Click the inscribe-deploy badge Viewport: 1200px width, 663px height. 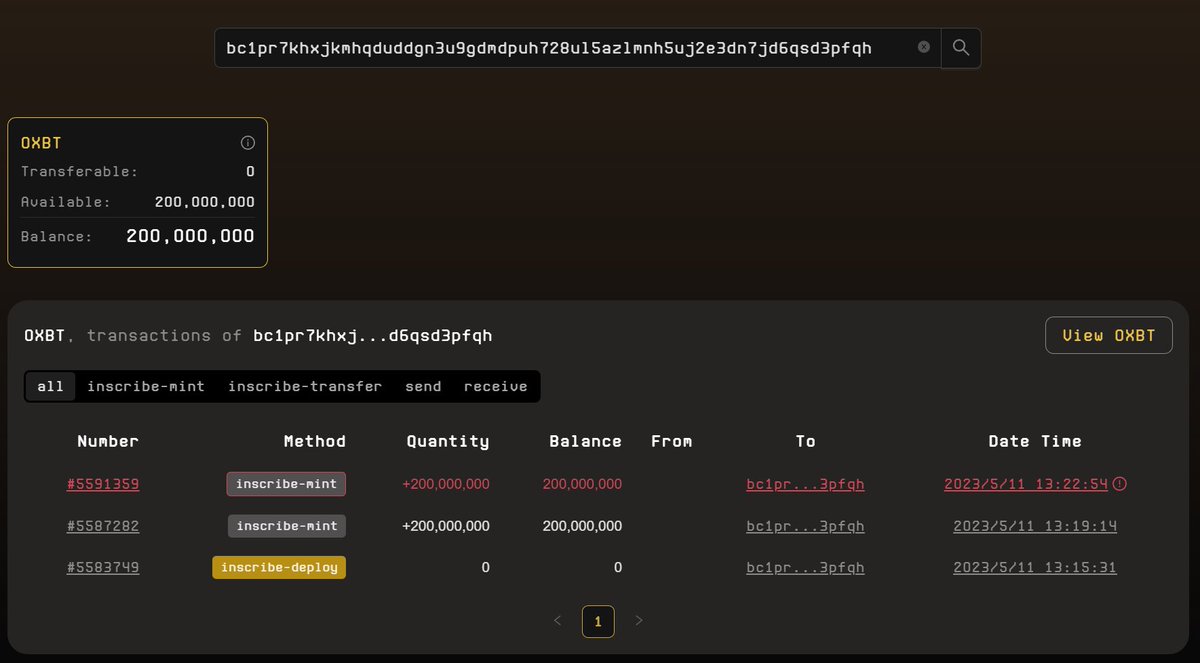click(279, 568)
